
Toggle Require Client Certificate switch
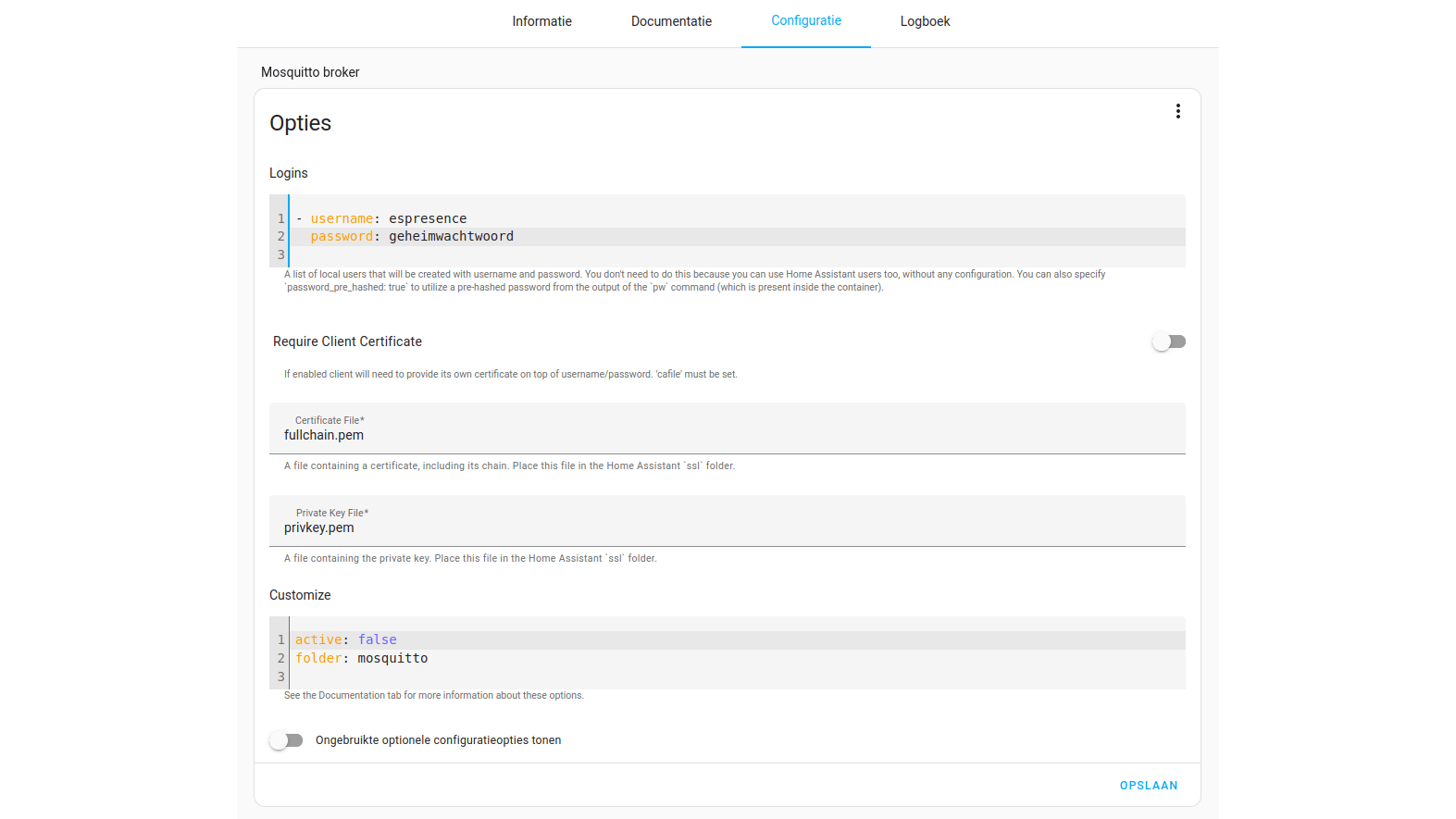click(x=1168, y=342)
